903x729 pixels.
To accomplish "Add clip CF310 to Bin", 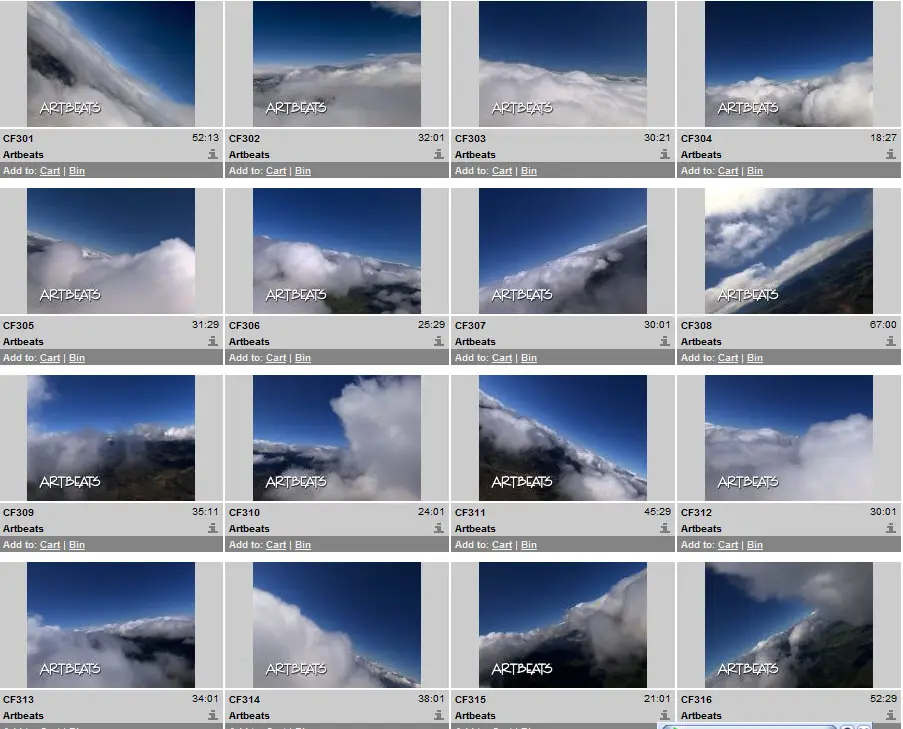I will [x=303, y=545].
